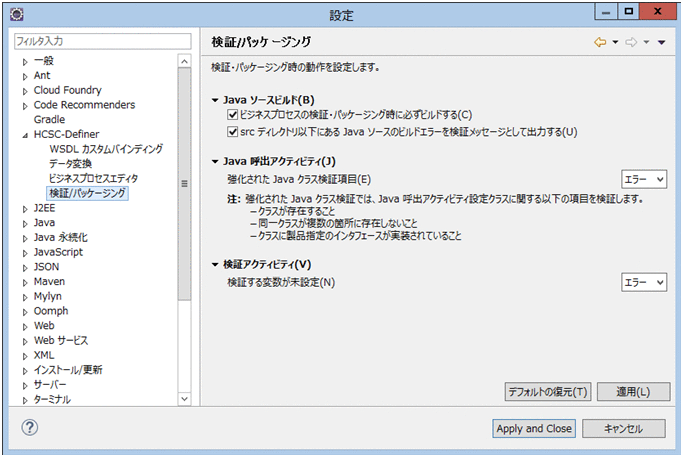
Task: Click Apply and Close button
Action: tap(534, 428)
